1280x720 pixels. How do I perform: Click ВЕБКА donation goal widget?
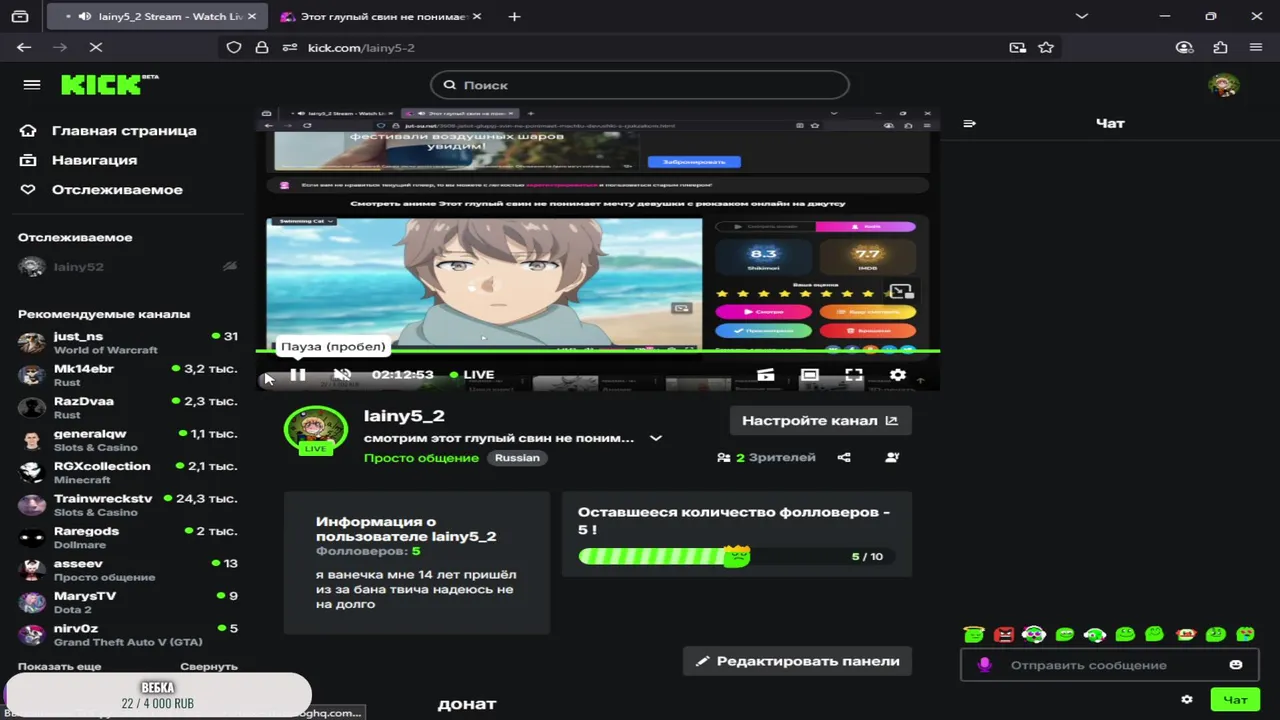point(158,695)
